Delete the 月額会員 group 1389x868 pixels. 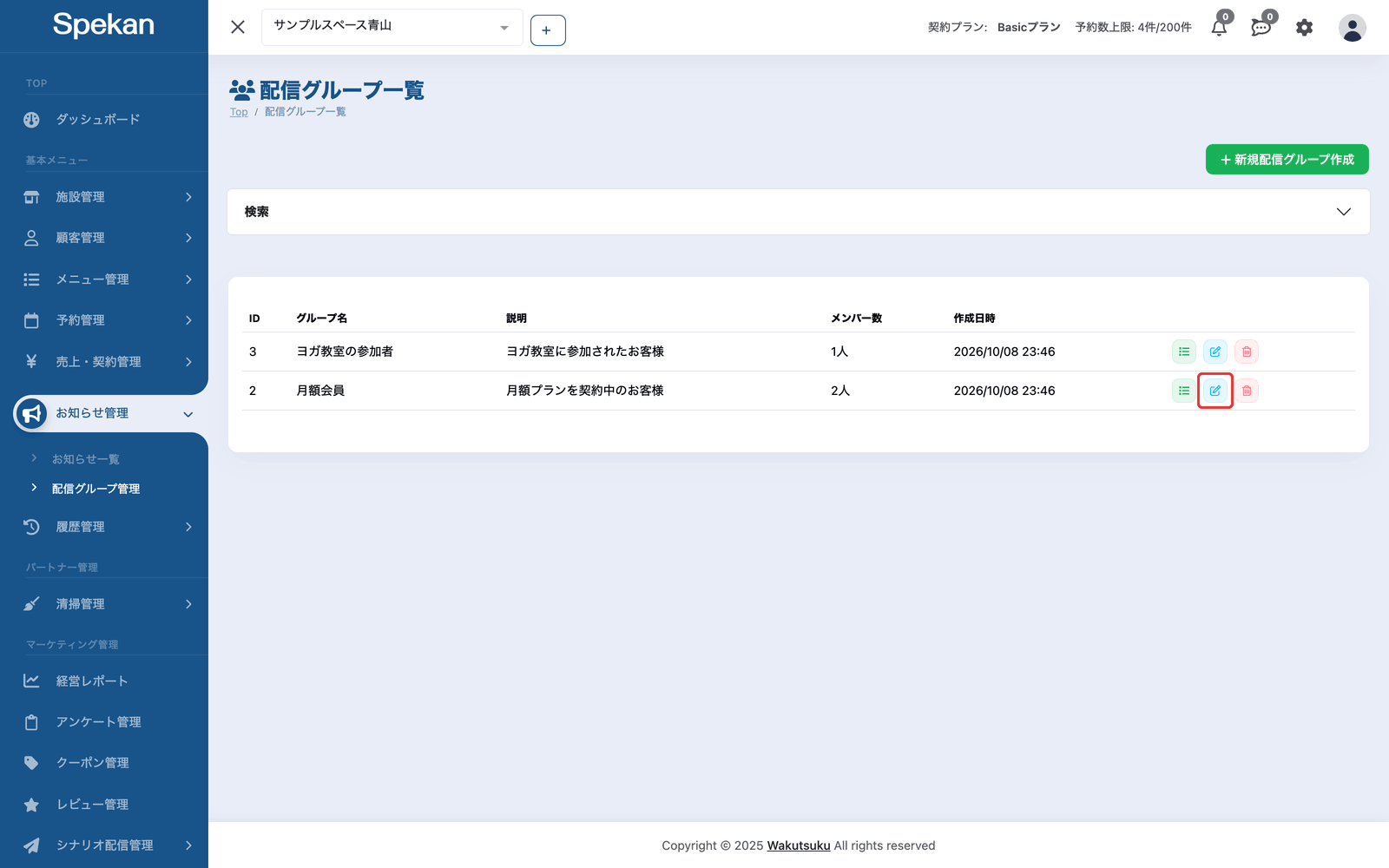pos(1247,391)
